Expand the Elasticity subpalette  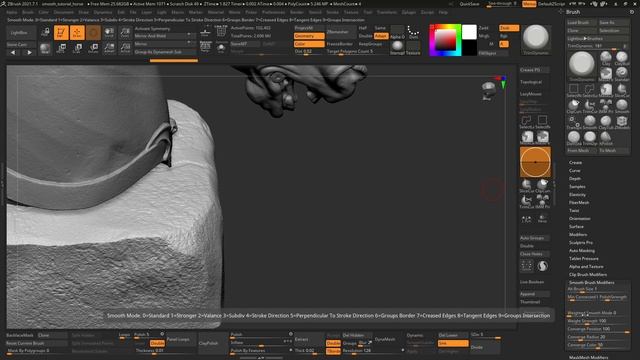[577, 195]
